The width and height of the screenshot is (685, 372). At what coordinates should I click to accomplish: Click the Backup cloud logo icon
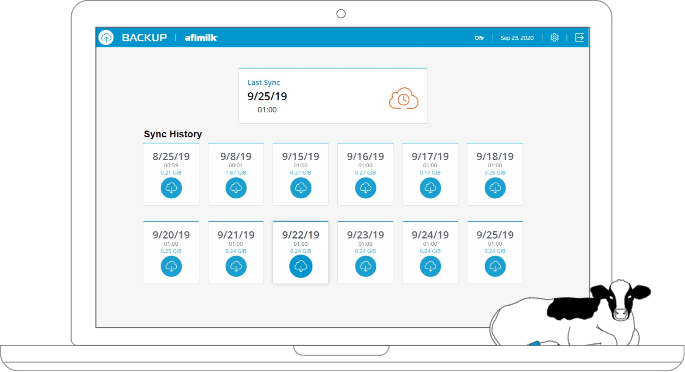(x=106, y=38)
